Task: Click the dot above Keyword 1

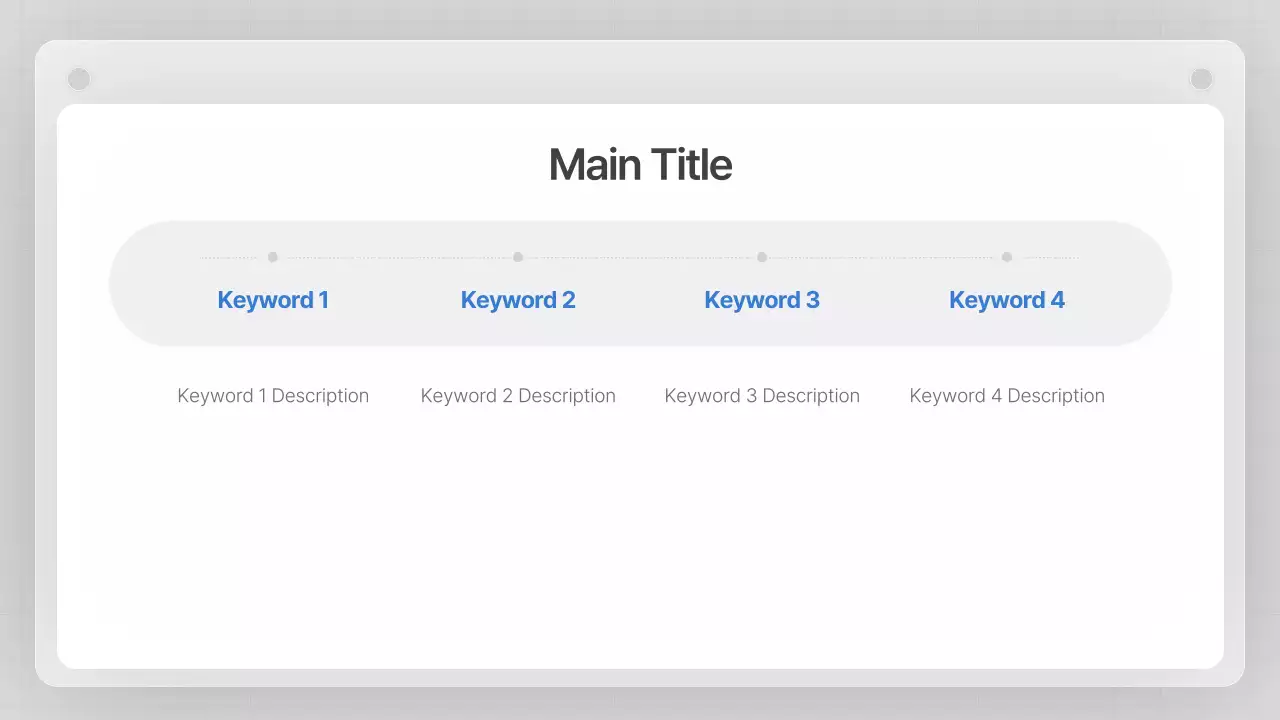Action: (273, 257)
